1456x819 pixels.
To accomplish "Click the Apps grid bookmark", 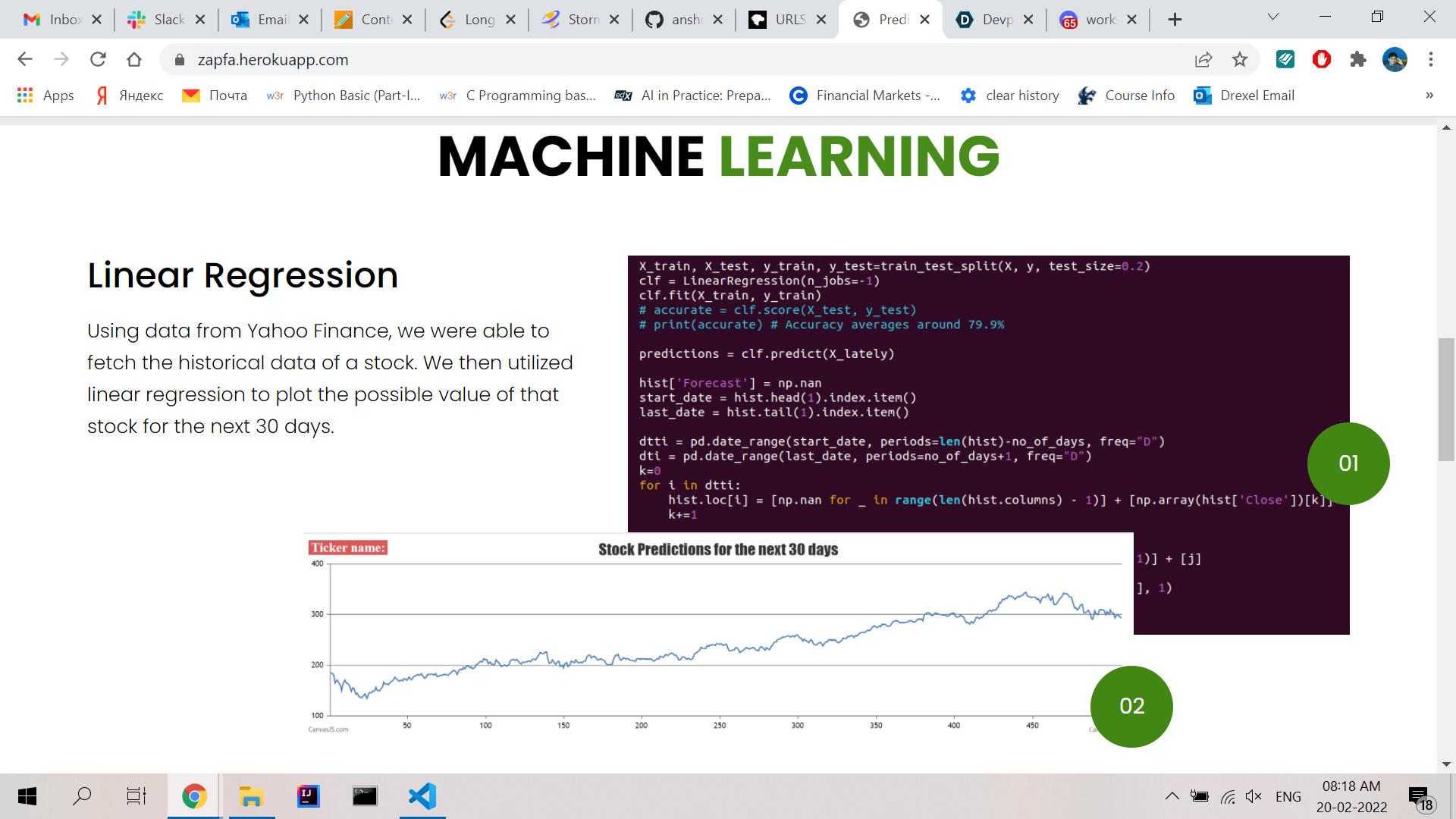I will point(45,96).
